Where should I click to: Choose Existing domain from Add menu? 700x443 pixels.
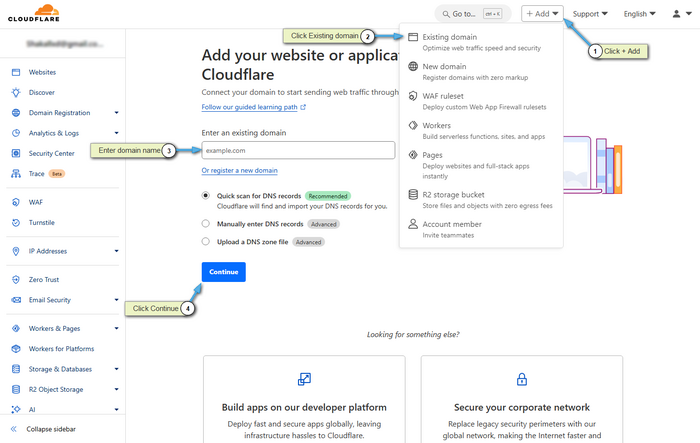point(481,42)
